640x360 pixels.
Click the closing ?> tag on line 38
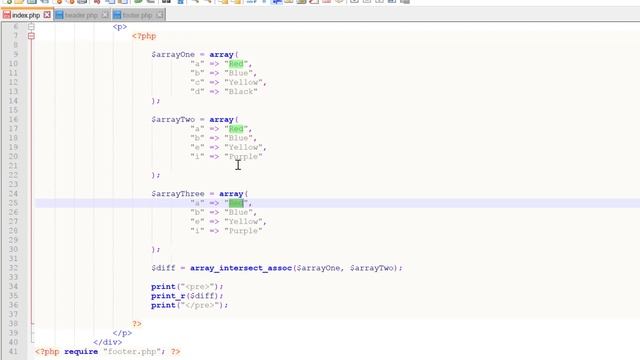137,324
